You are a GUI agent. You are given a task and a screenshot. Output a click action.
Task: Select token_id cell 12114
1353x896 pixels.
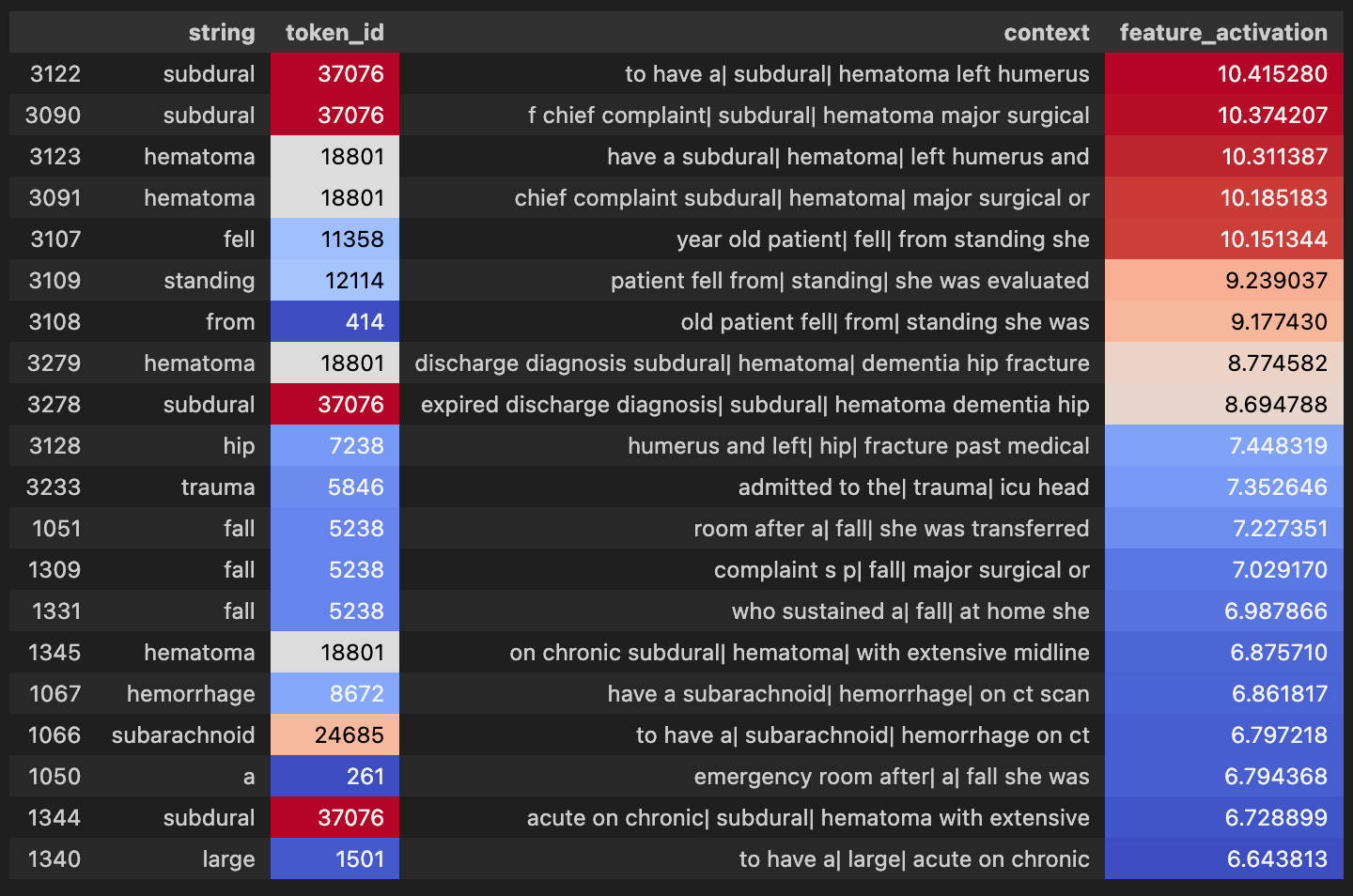coord(352,281)
